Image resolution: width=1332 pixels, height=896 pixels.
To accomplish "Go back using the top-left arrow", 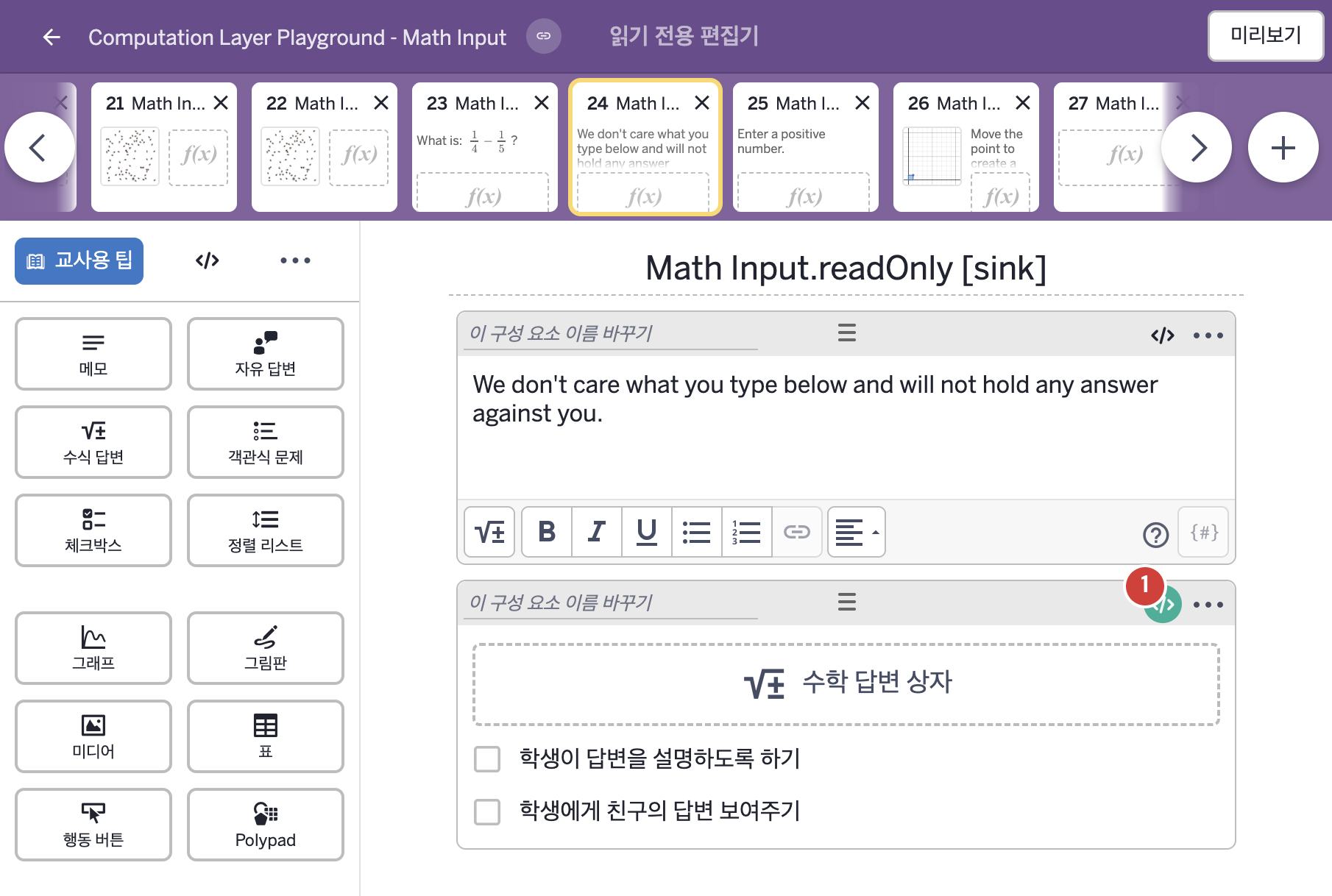I will [x=52, y=37].
